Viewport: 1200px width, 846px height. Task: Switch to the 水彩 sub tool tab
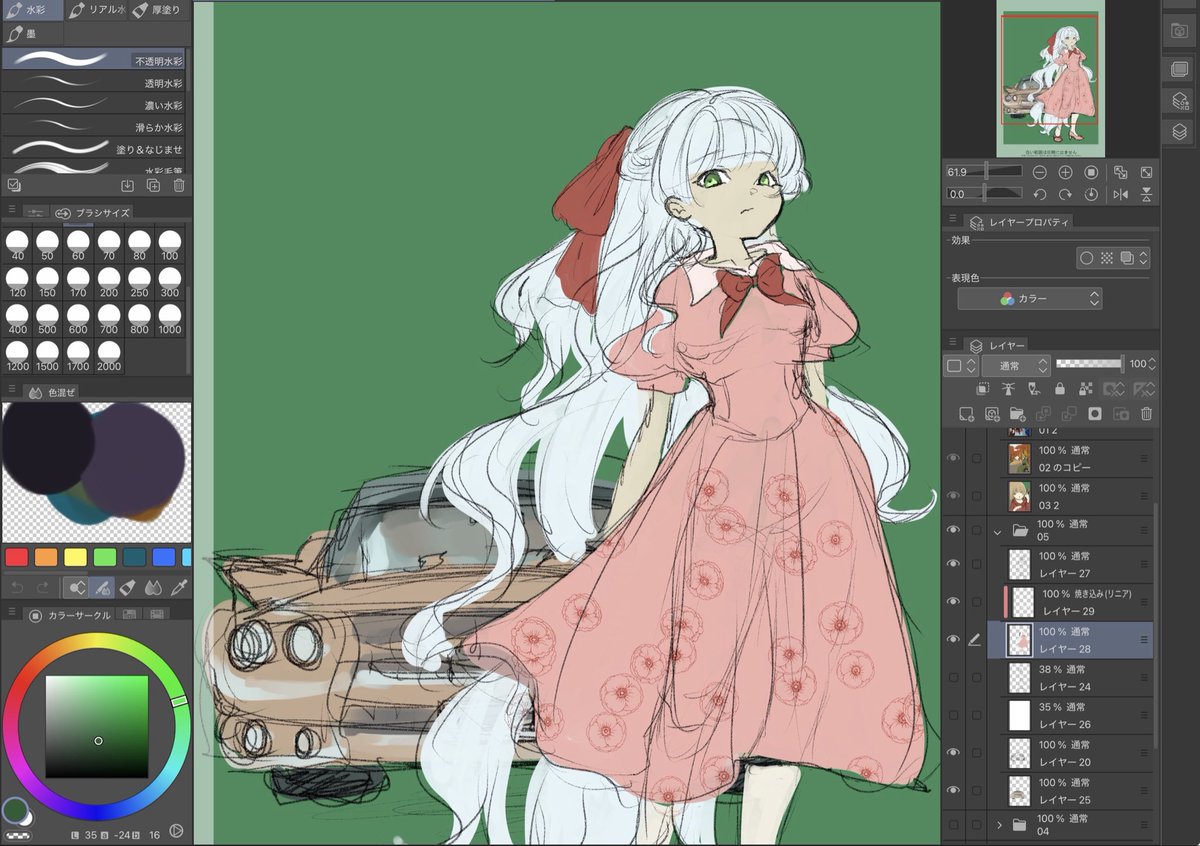[32, 10]
